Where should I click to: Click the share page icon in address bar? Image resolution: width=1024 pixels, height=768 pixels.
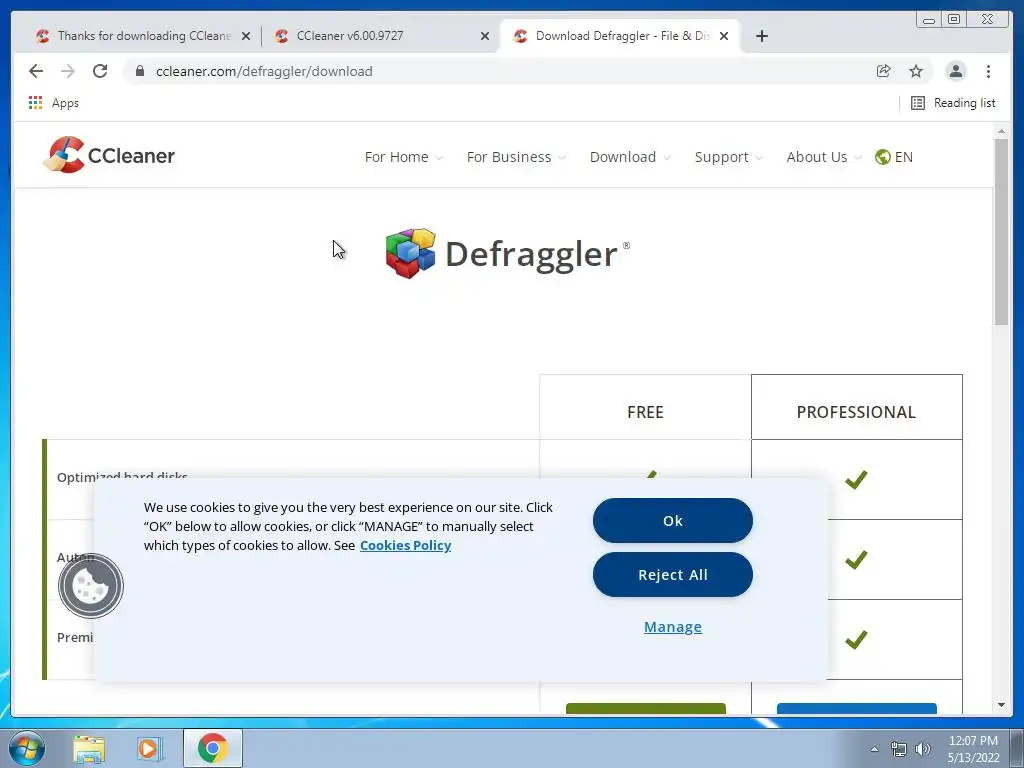[883, 71]
